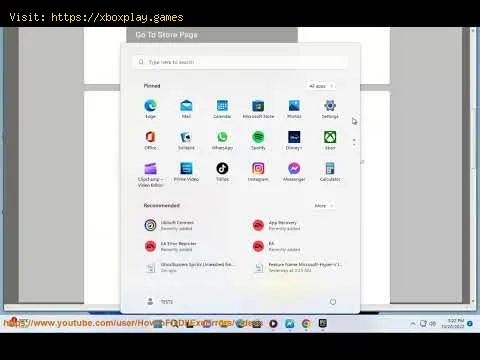Open Messenger from the Start menu
Image resolution: width=480 pixels, height=360 pixels.
[294, 172]
